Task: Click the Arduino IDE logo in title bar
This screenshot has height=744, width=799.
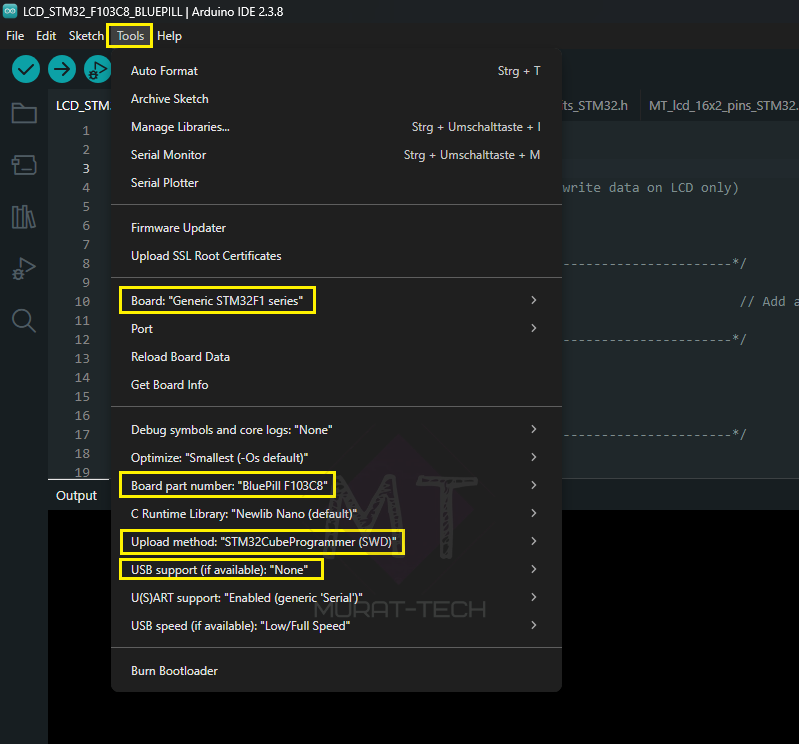Action: click(10, 11)
